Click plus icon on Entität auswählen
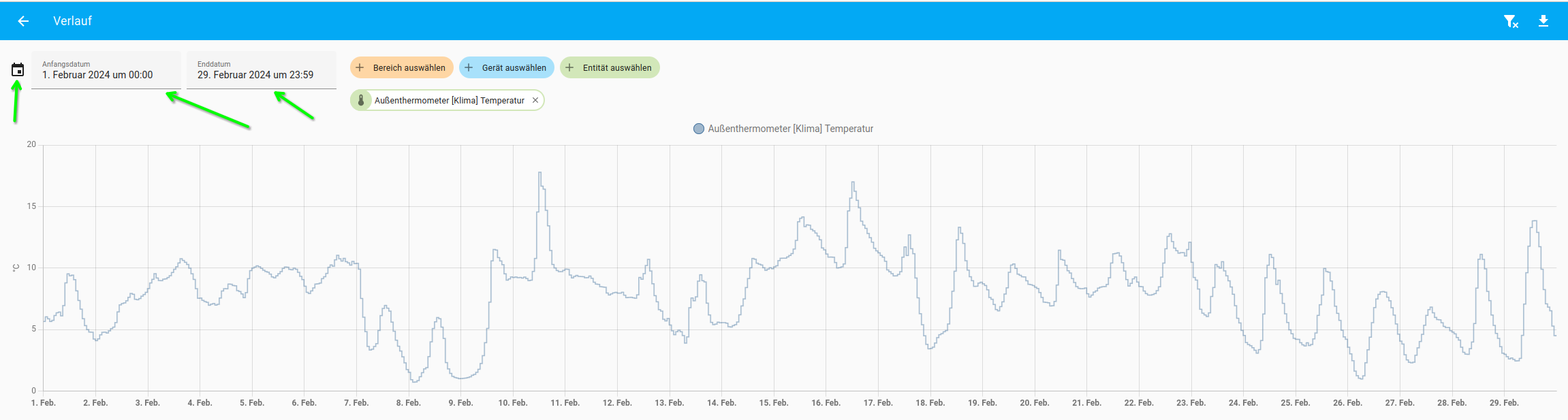Screen dimensions: 1568x420 (x=569, y=67)
